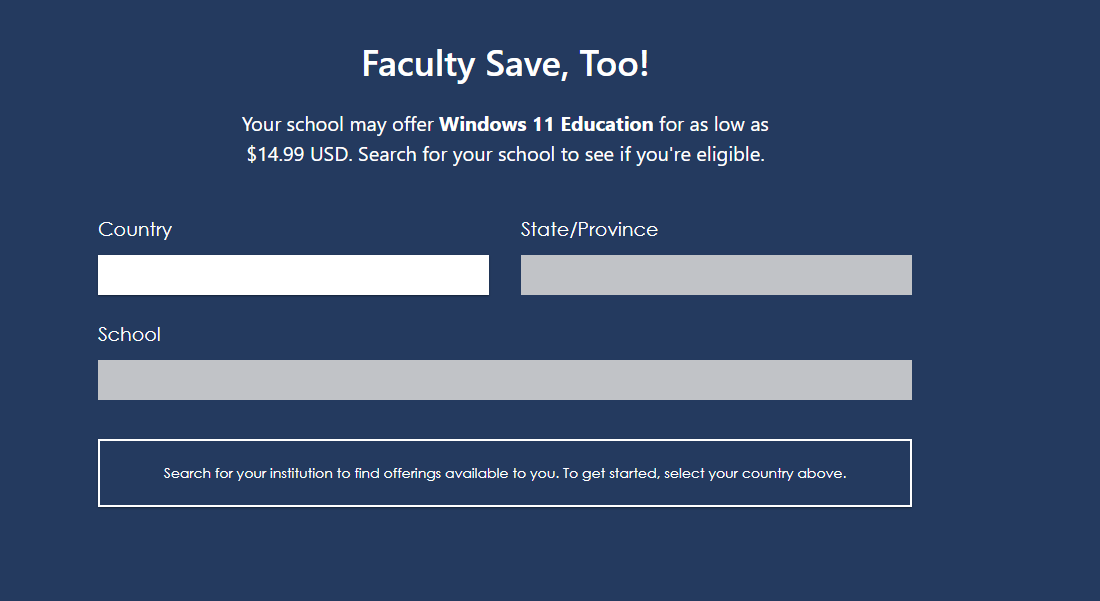The image size is (1100, 601).
Task: Click the bold "Windows 11 Education" text
Action: click(546, 124)
